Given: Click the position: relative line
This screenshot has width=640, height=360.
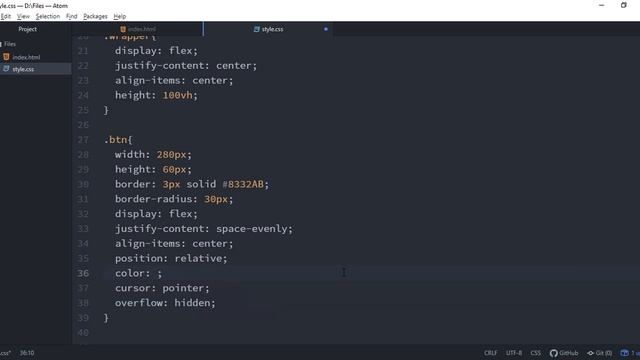Looking at the screenshot, I should click(171, 258).
